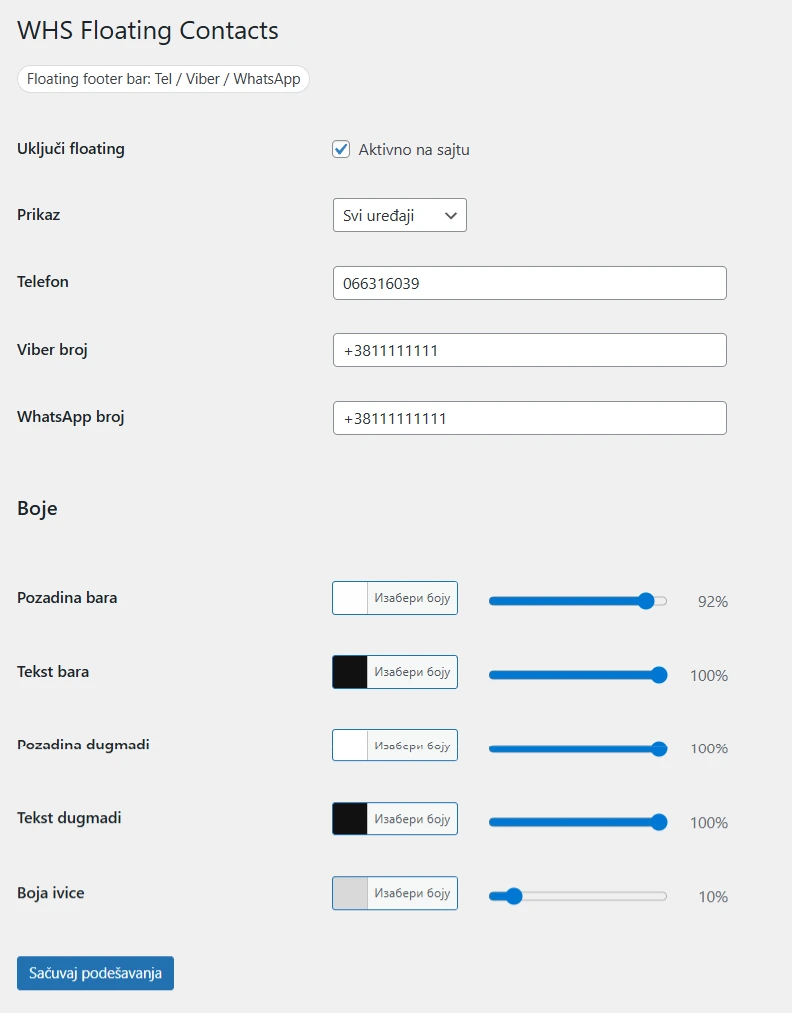Click the Pozadina bara opacity slider handle

click(646, 601)
